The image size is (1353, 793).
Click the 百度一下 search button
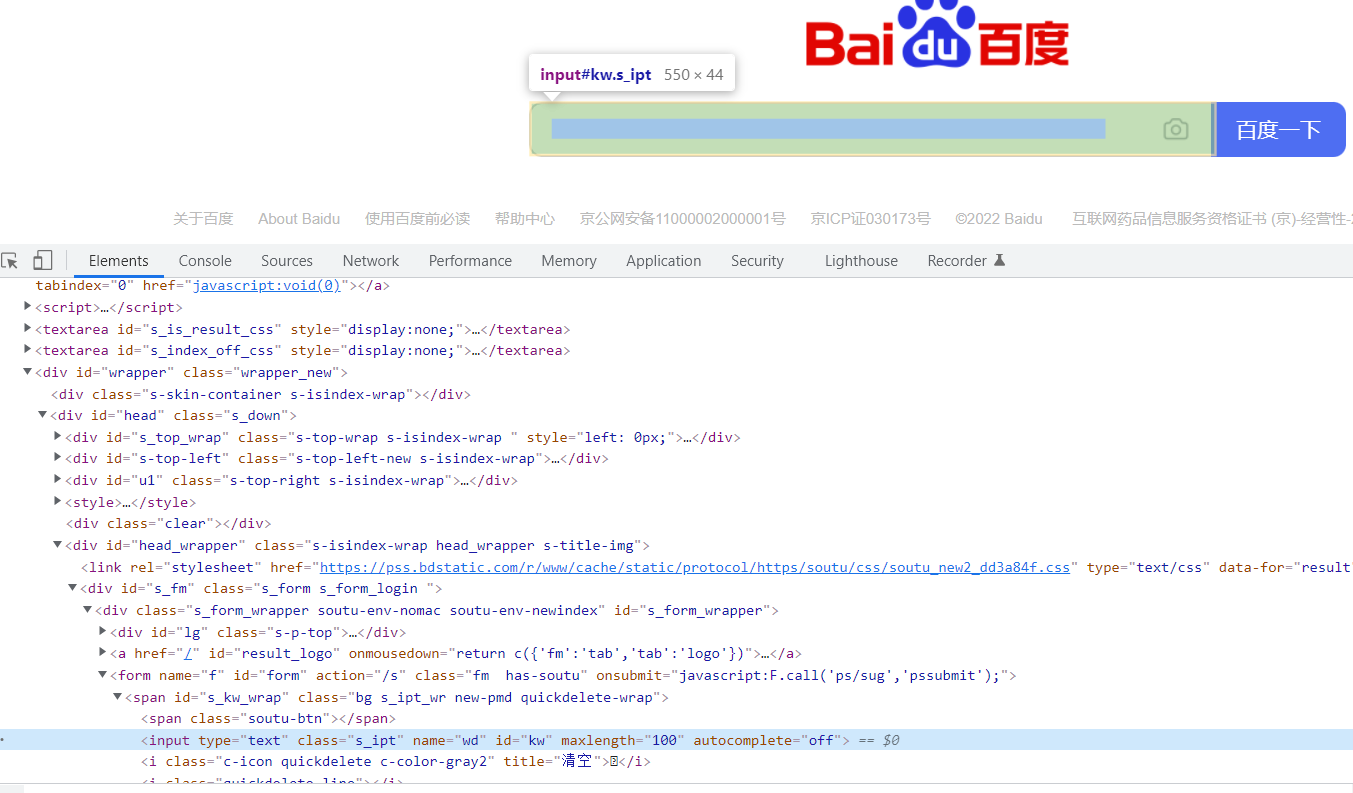point(1280,129)
